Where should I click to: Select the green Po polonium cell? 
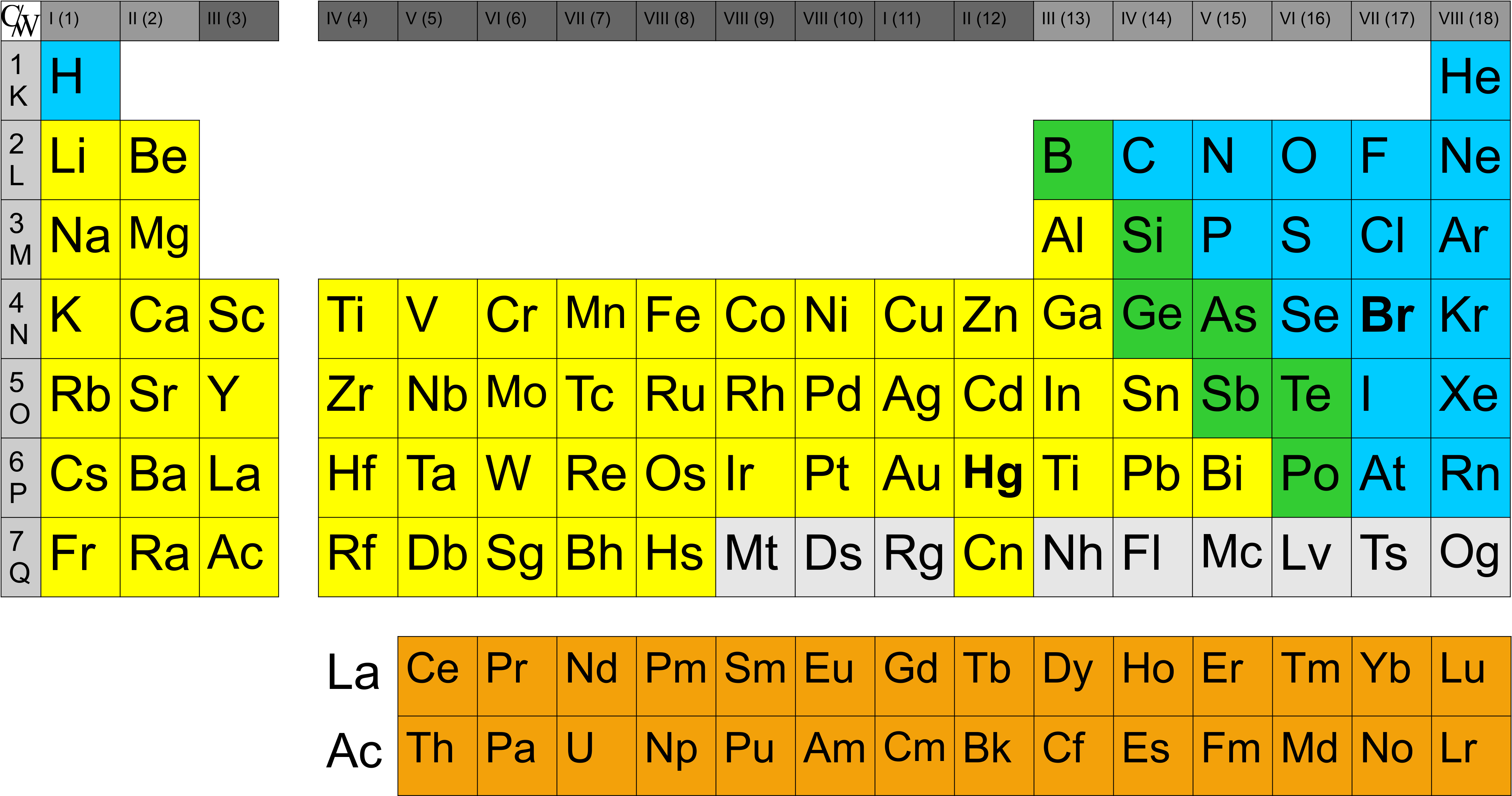click(x=1311, y=477)
